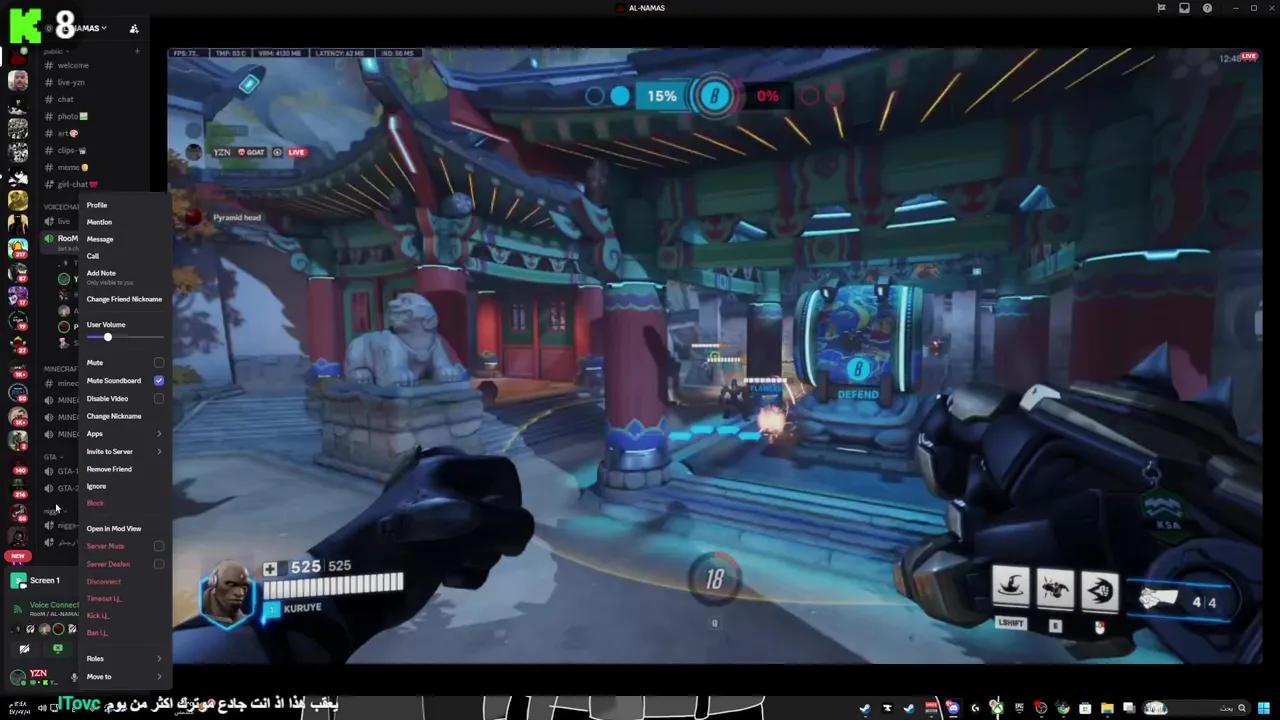Click the GTA-1 voice channel speaker icon
This screenshot has height=720, width=1280.
point(49,471)
